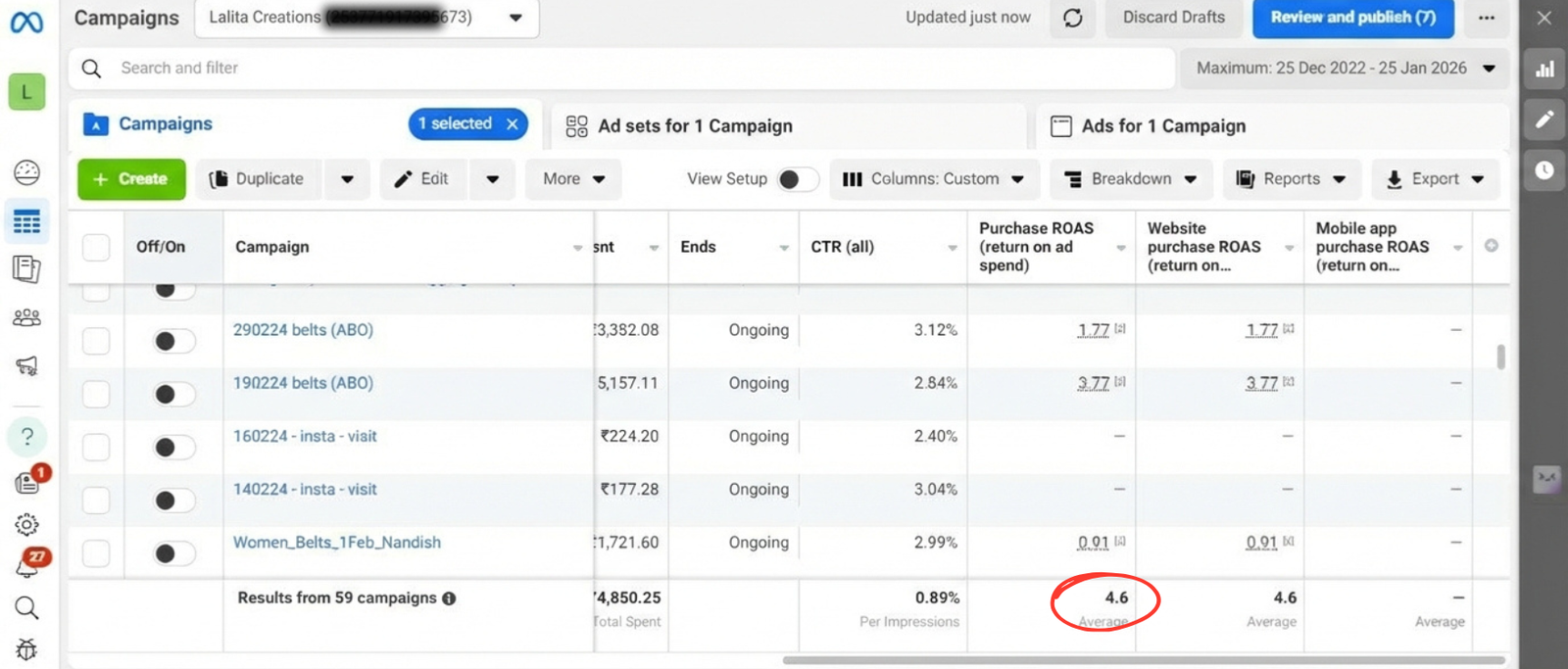
Task: Open the edit pencil icon in right rail
Action: pyautogui.click(x=1544, y=119)
